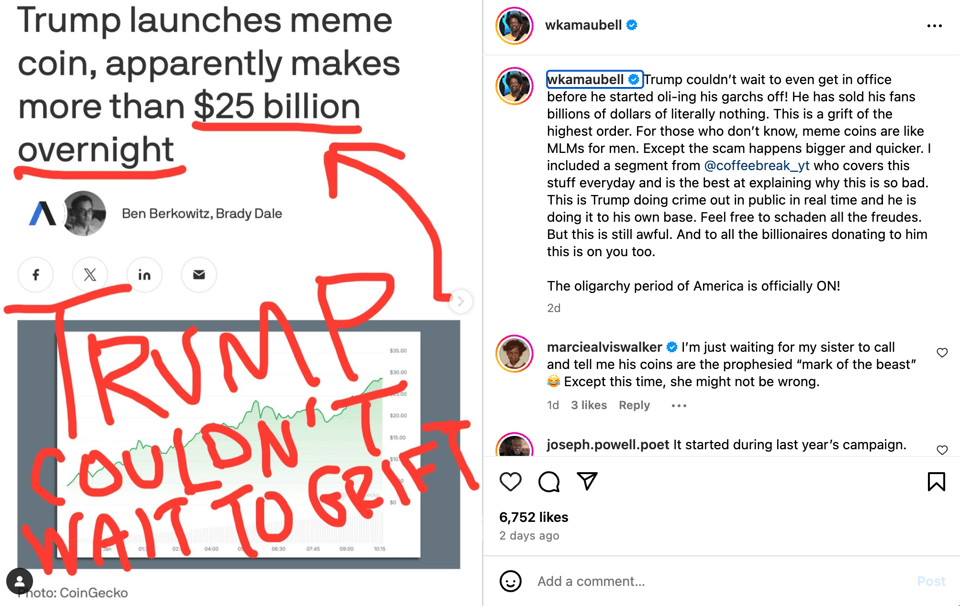Open comments via speech bubble icon
The image size is (960, 606).
549,482
